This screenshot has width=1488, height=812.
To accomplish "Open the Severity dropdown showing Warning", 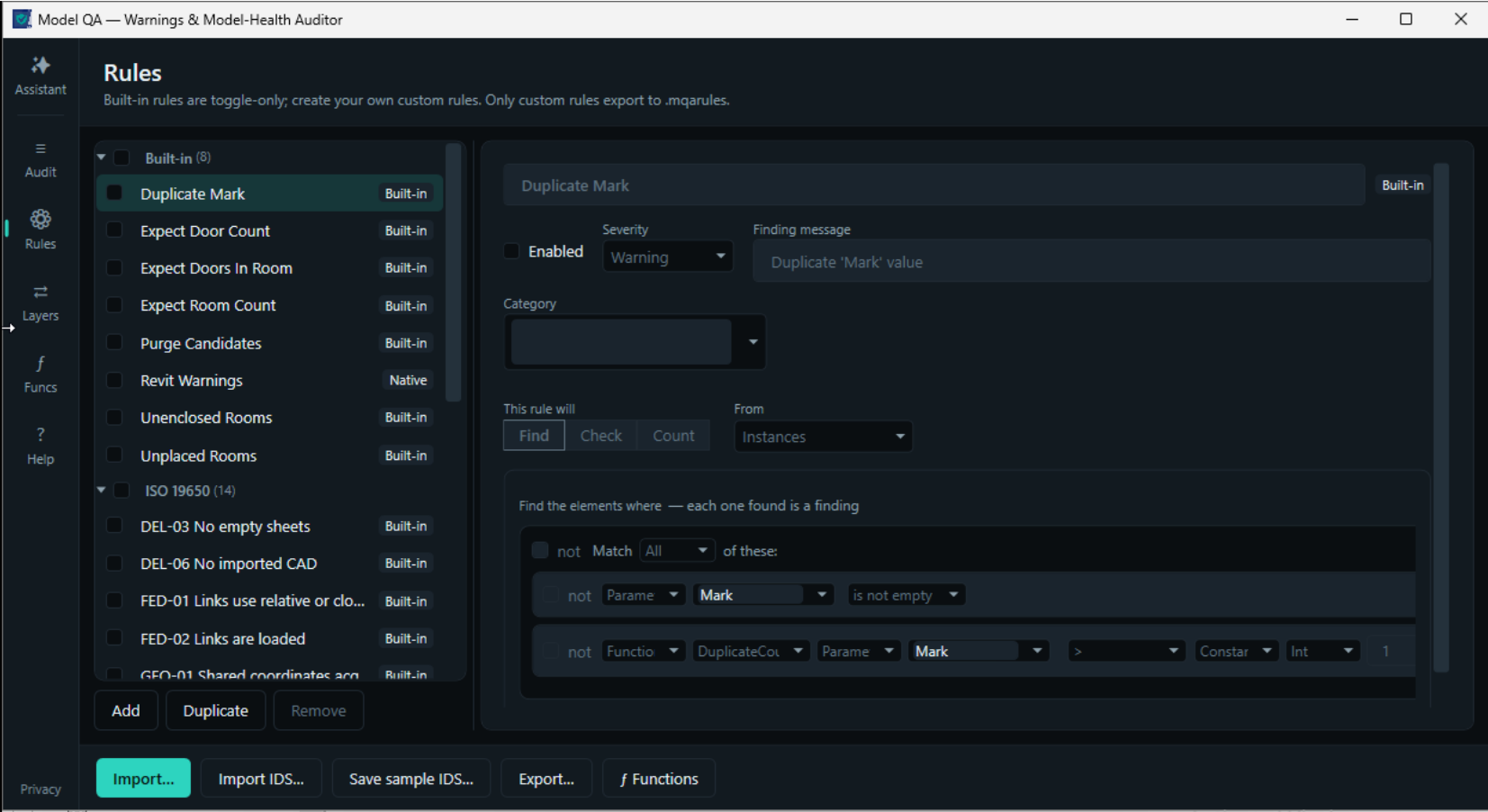I will pyautogui.click(x=667, y=257).
